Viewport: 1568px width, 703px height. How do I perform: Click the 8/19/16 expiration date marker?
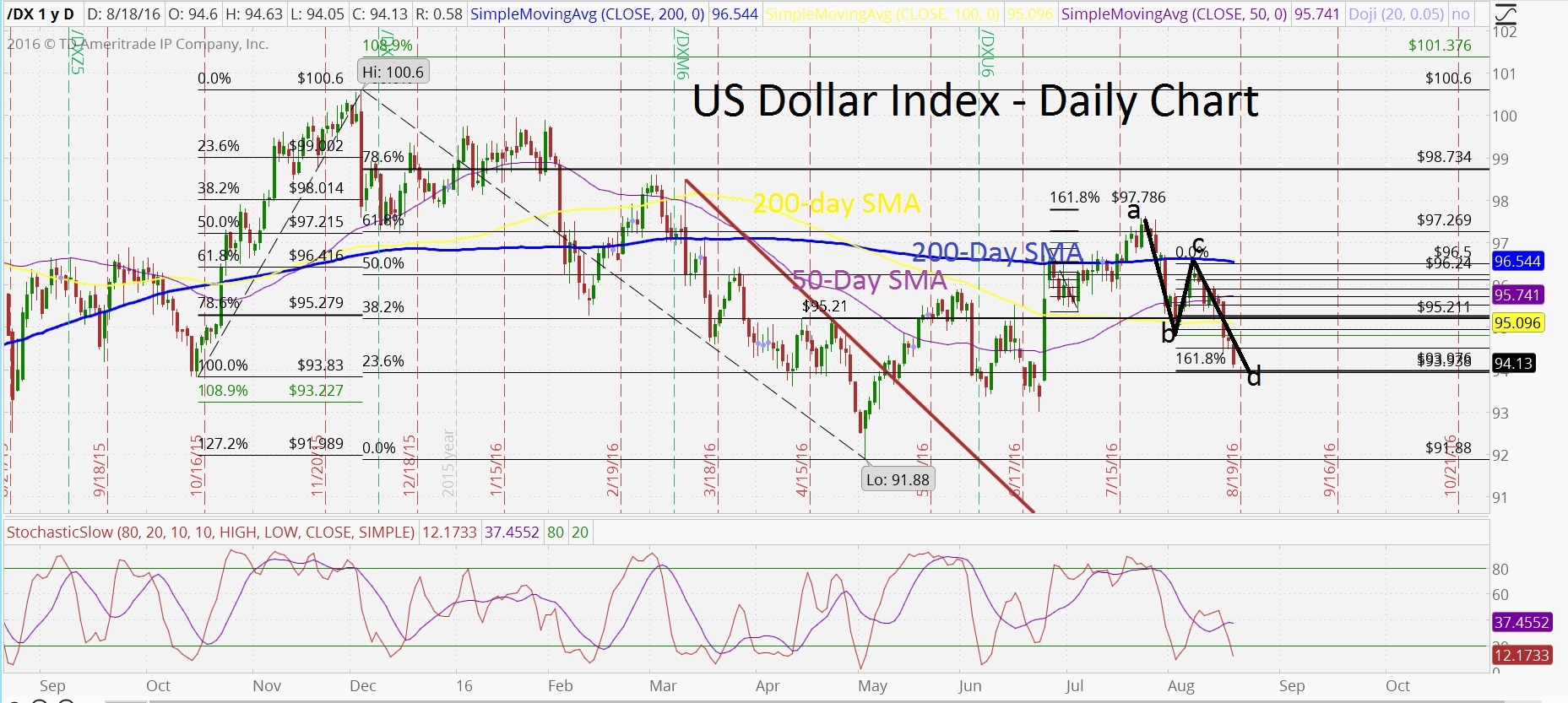1234,470
